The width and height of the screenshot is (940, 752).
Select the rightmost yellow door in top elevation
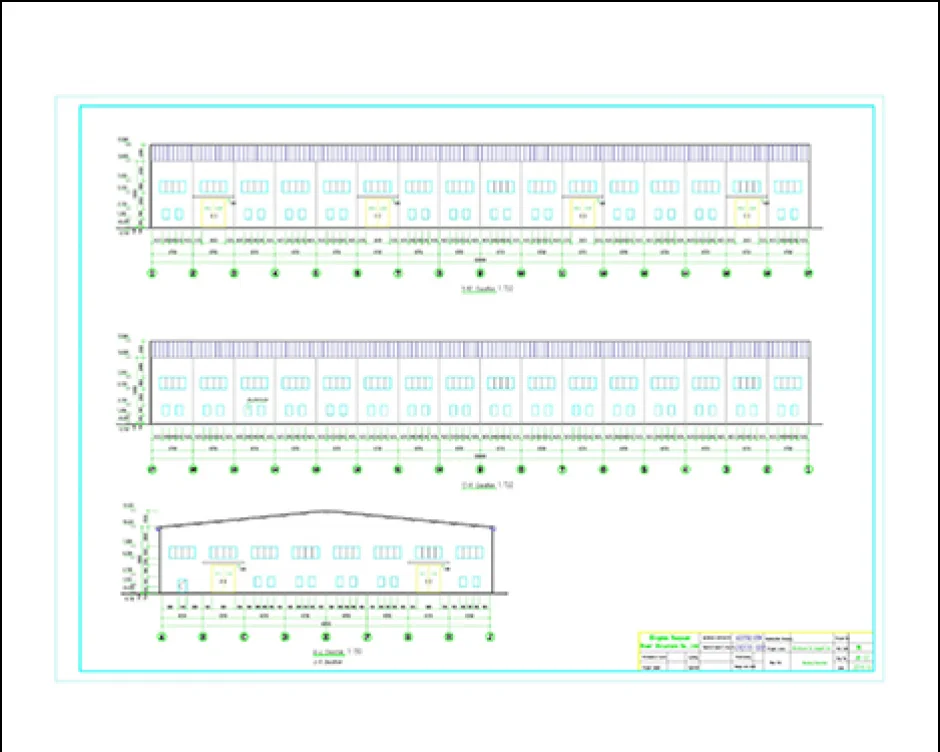[746, 213]
